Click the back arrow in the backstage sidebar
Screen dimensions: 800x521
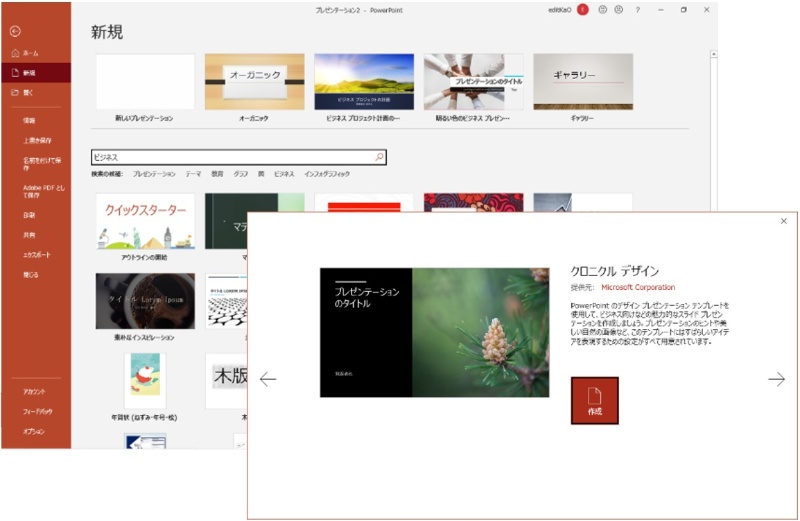[x=15, y=32]
